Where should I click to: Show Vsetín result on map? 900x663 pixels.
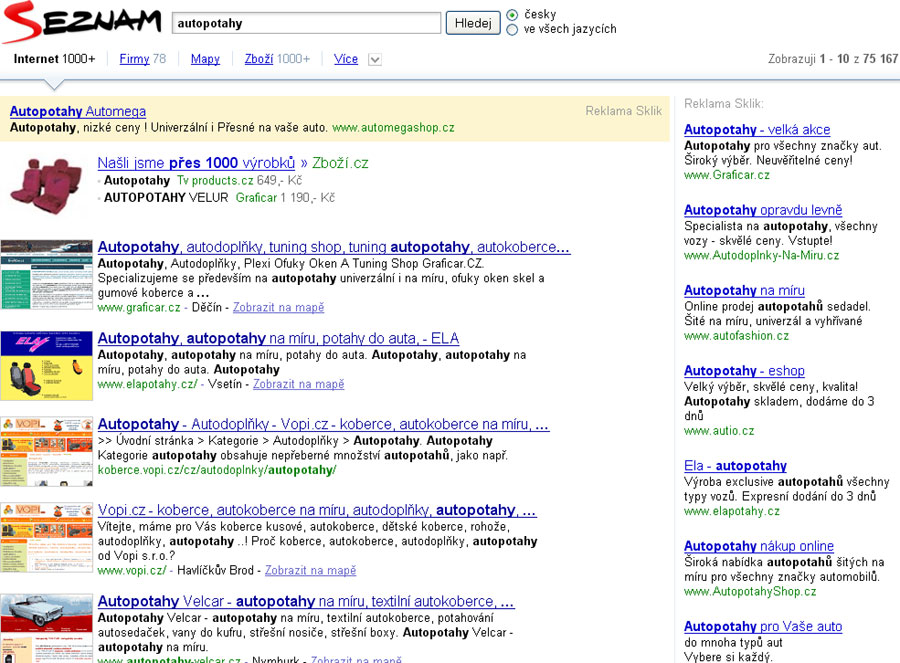pyautogui.click(x=298, y=384)
